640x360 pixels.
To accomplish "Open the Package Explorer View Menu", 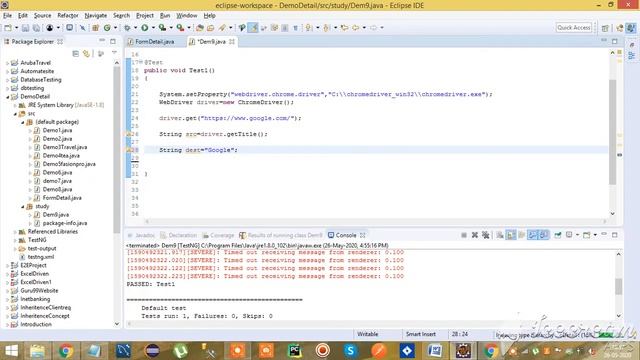I will (x=114, y=53).
